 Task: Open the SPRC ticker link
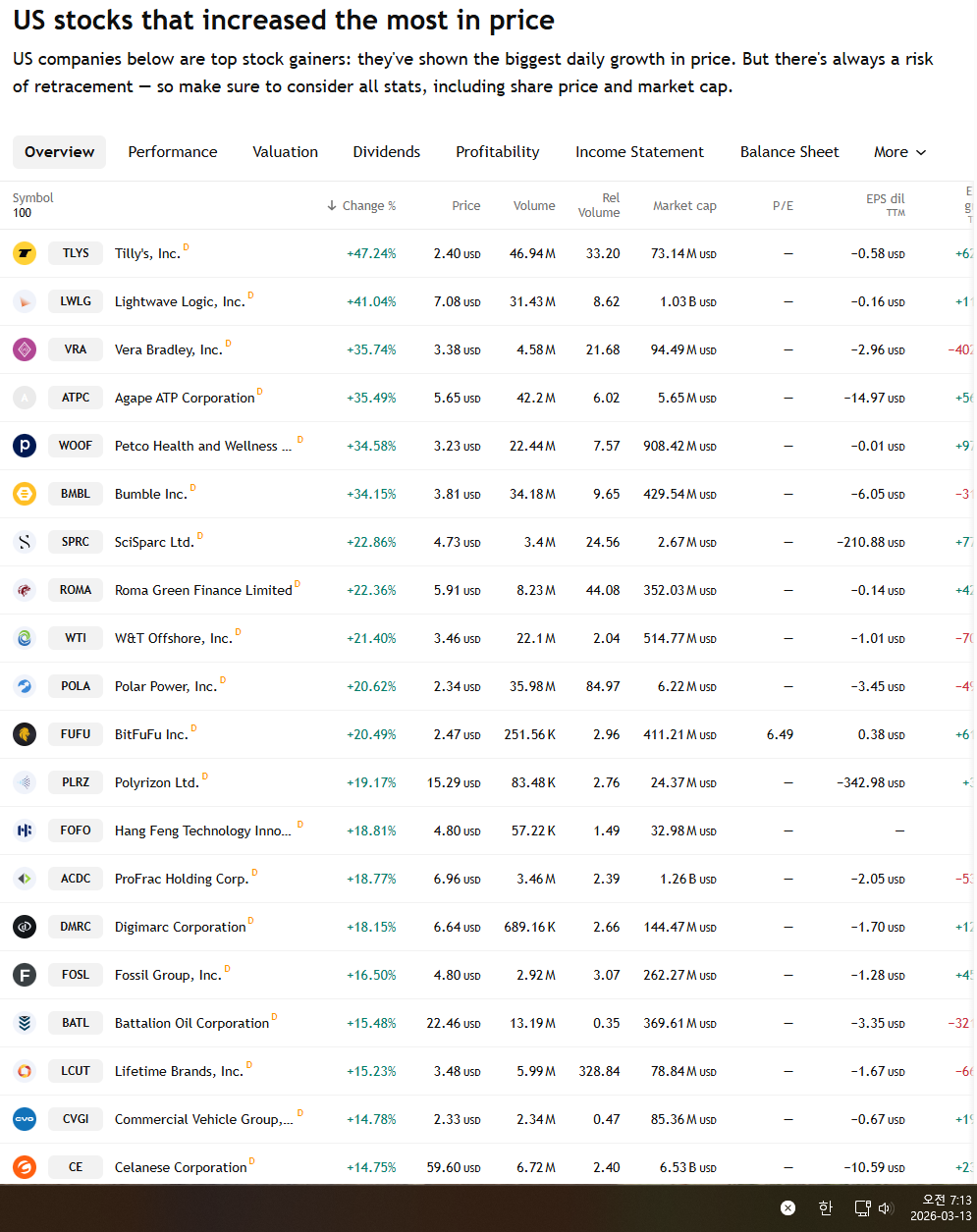[x=76, y=542]
